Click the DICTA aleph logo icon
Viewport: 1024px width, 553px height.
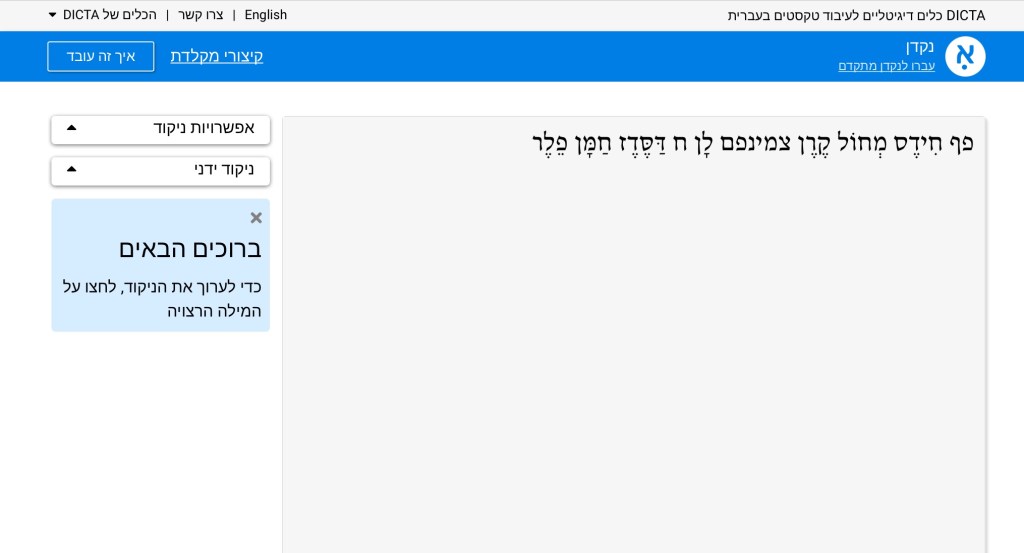coord(964,56)
